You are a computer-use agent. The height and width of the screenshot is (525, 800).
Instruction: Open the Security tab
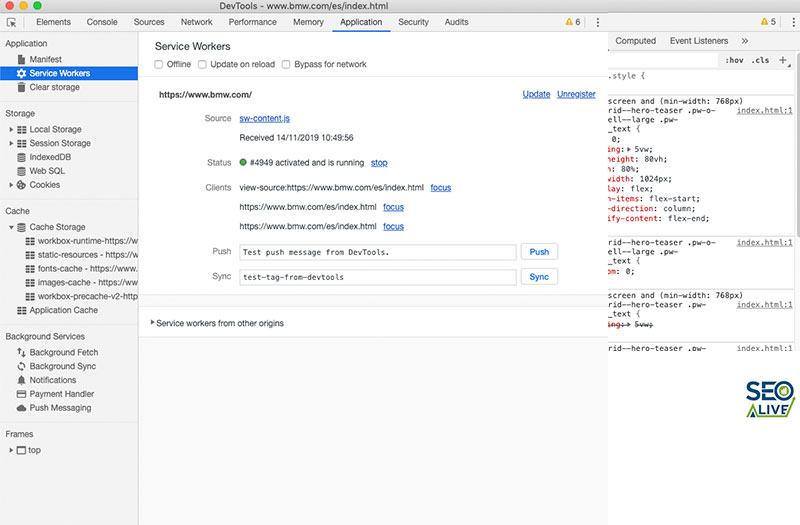413,22
